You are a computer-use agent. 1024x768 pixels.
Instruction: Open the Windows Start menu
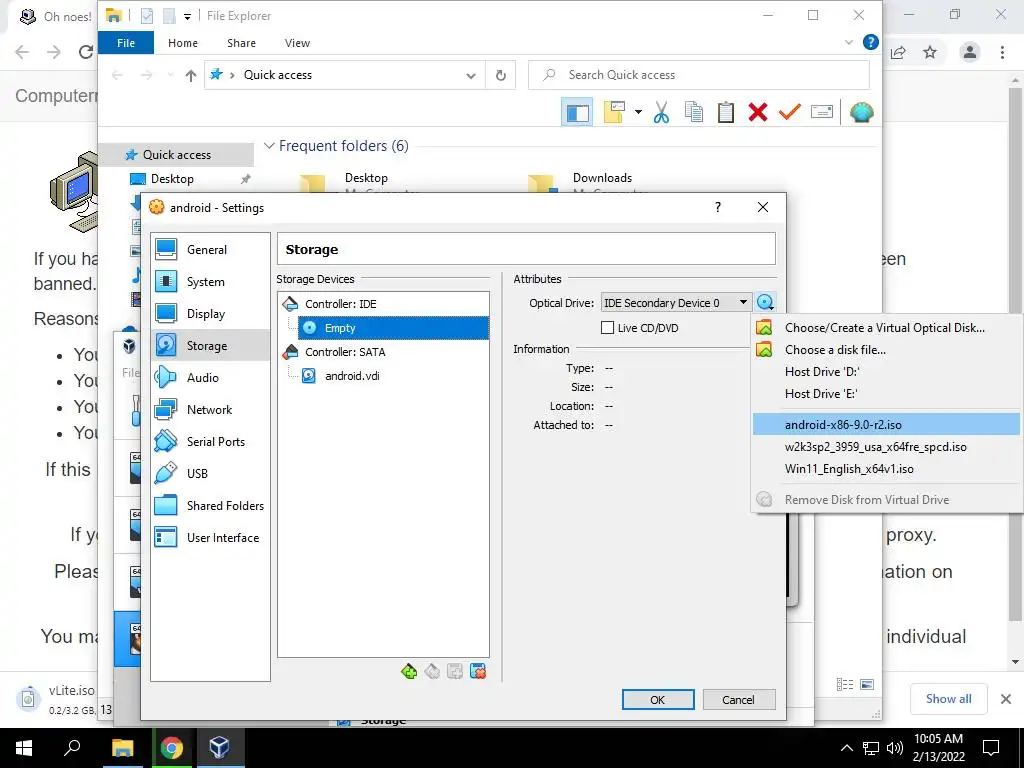[24, 748]
